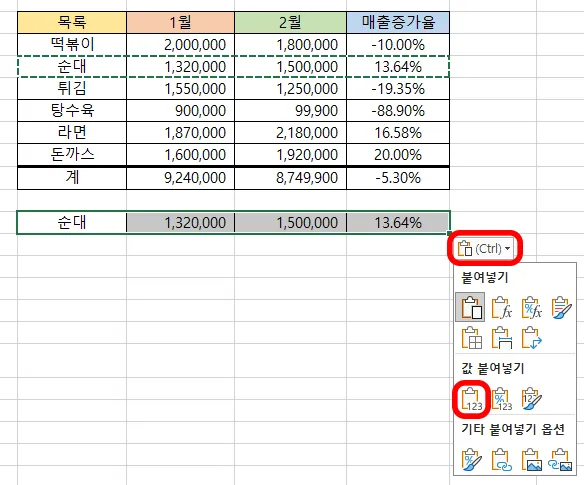
Task: Select the 라면 cell
Action: coord(72,133)
